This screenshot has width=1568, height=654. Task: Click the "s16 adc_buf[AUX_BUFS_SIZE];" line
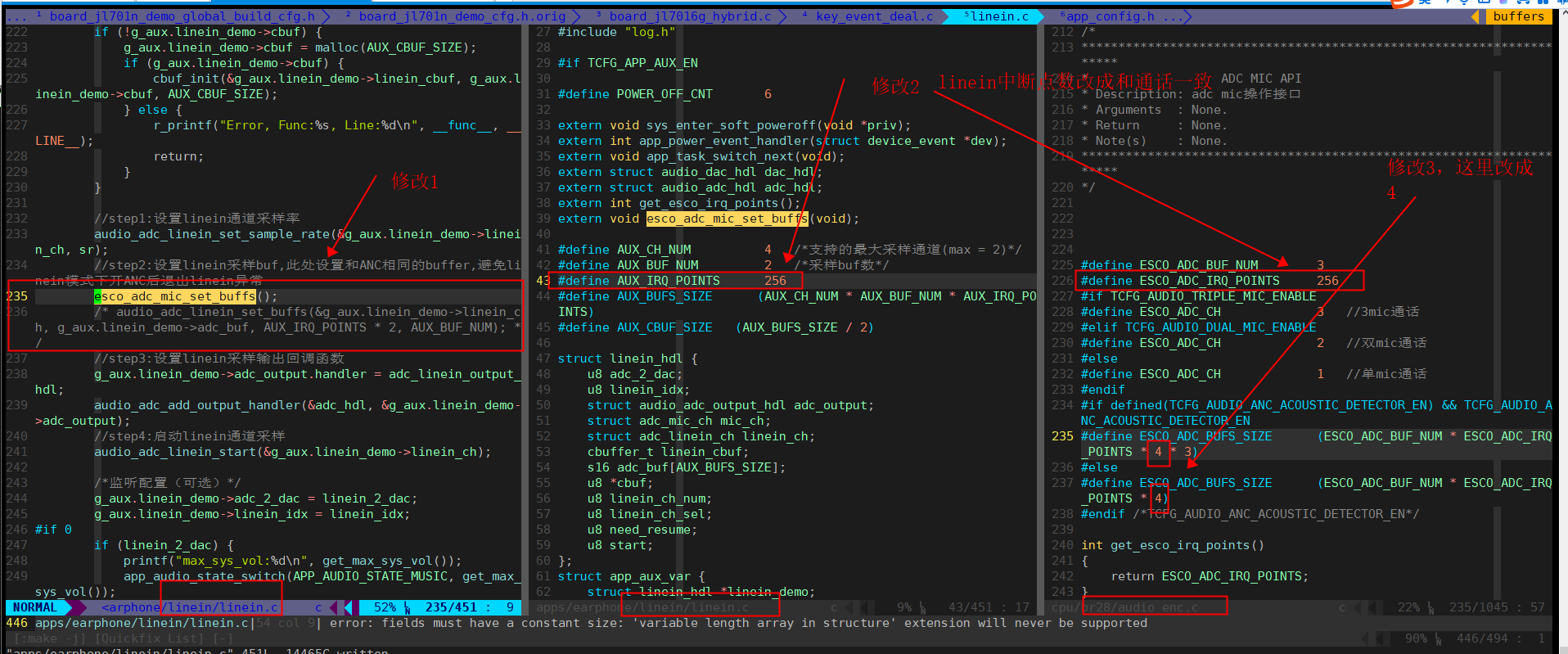click(687, 467)
